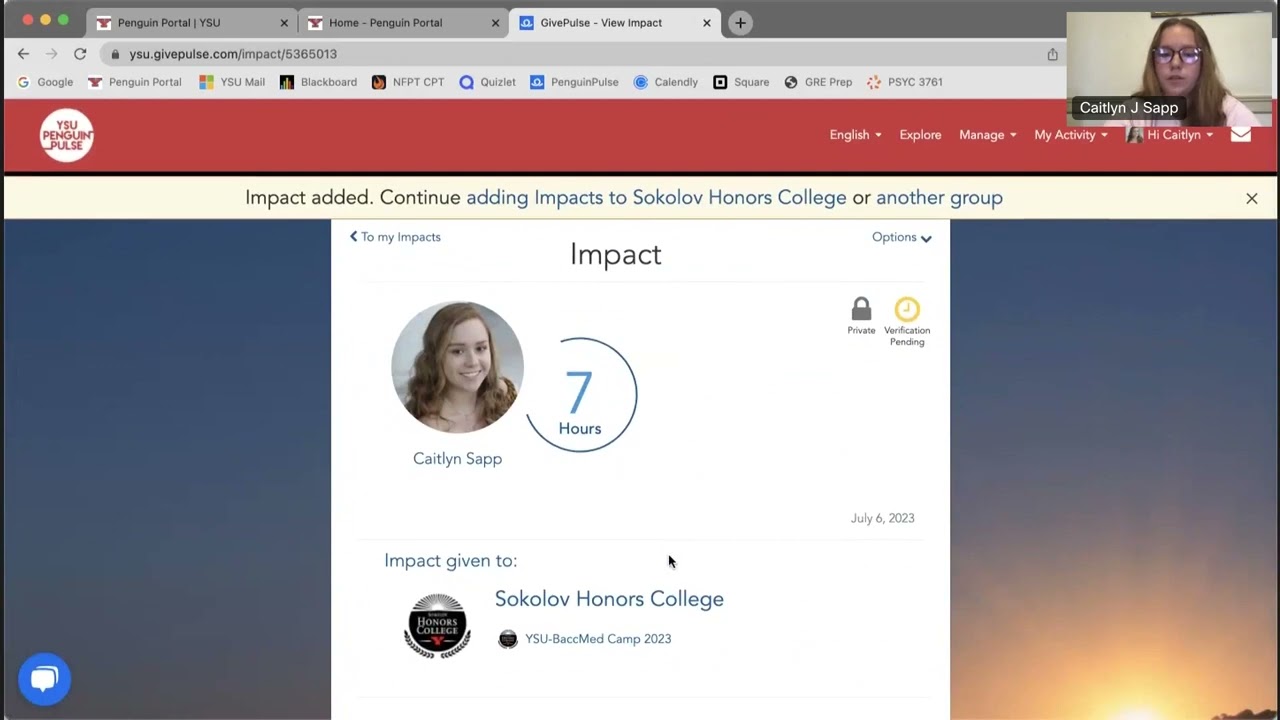The image size is (1280, 720).
Task: Reload the page with refresh icon
Action: point(80,54)
